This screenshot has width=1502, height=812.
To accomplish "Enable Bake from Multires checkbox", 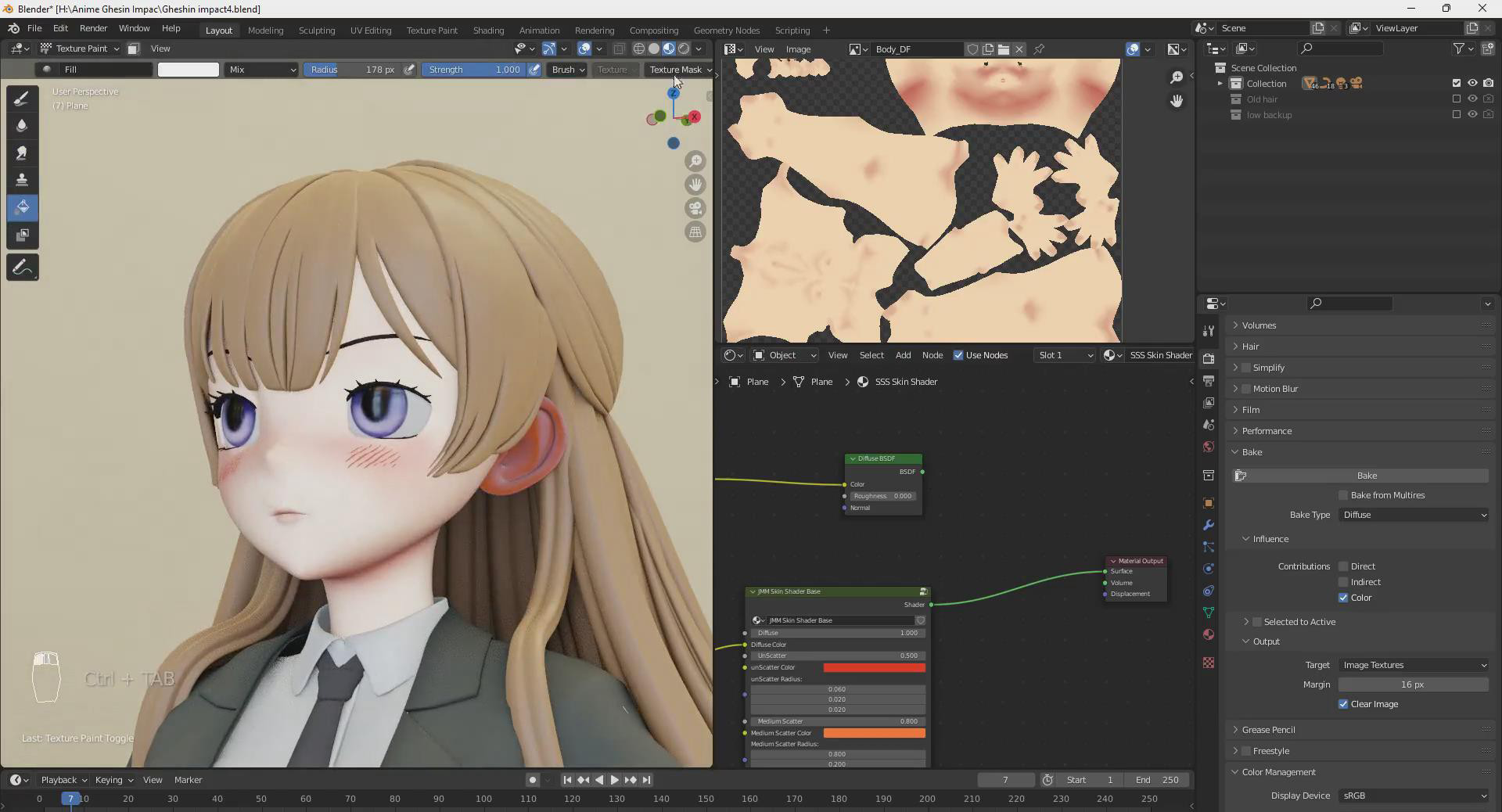I will click(1343, 495).
